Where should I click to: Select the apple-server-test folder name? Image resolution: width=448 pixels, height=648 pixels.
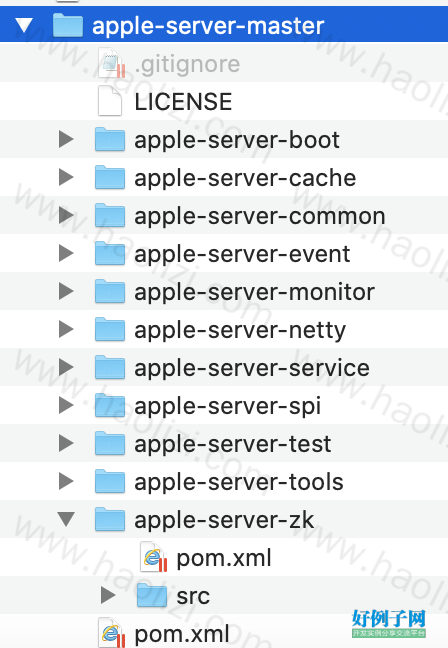pos(233,444)
